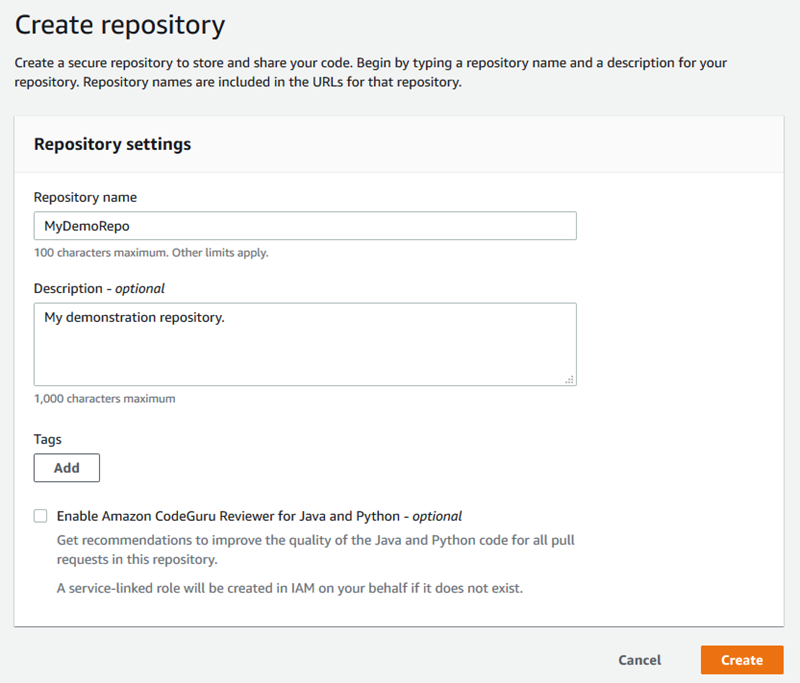800x683 pixels.
Task: Click the Tags label text
Action: (x=45, y=439)
